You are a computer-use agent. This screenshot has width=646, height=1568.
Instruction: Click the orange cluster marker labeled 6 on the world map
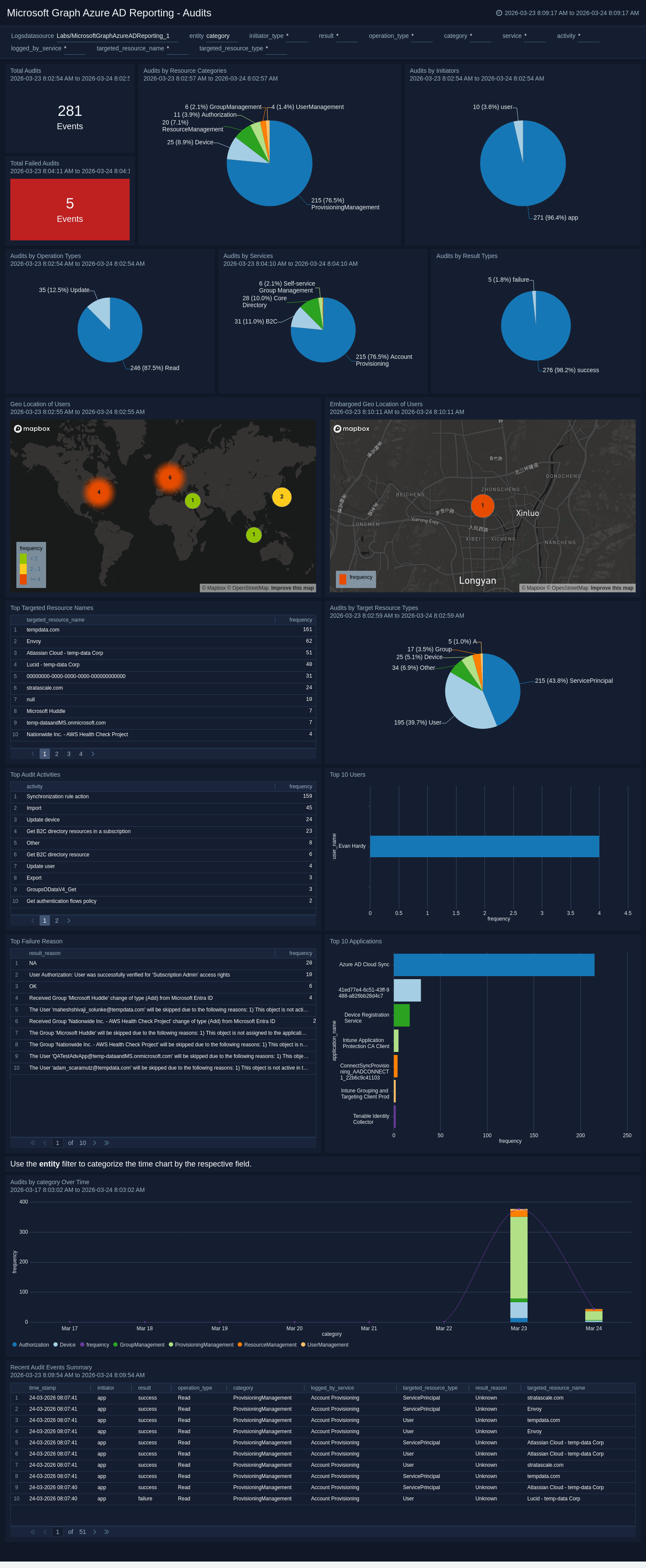pos(170,477)
